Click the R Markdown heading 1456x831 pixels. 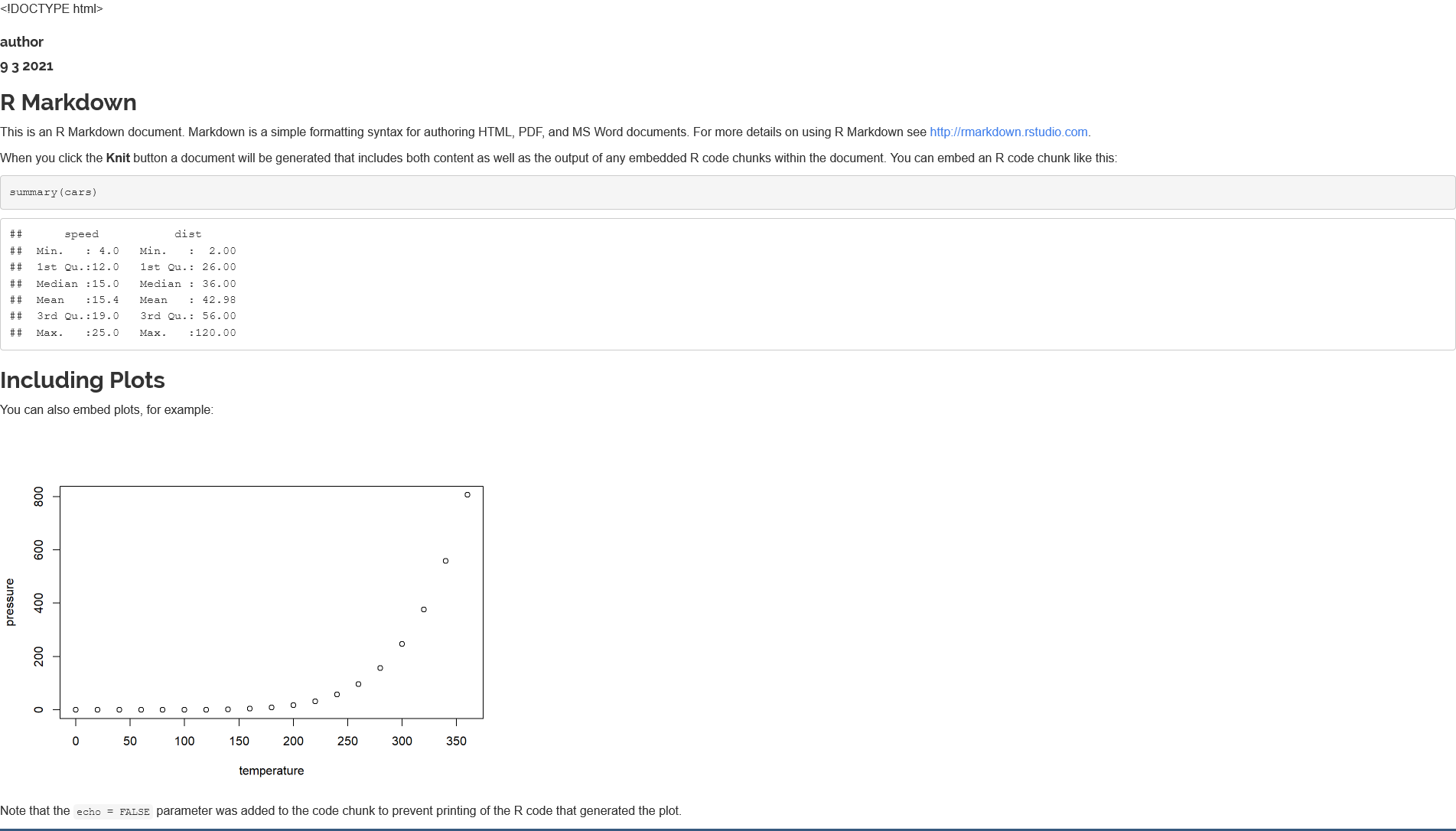click(69, 102)
